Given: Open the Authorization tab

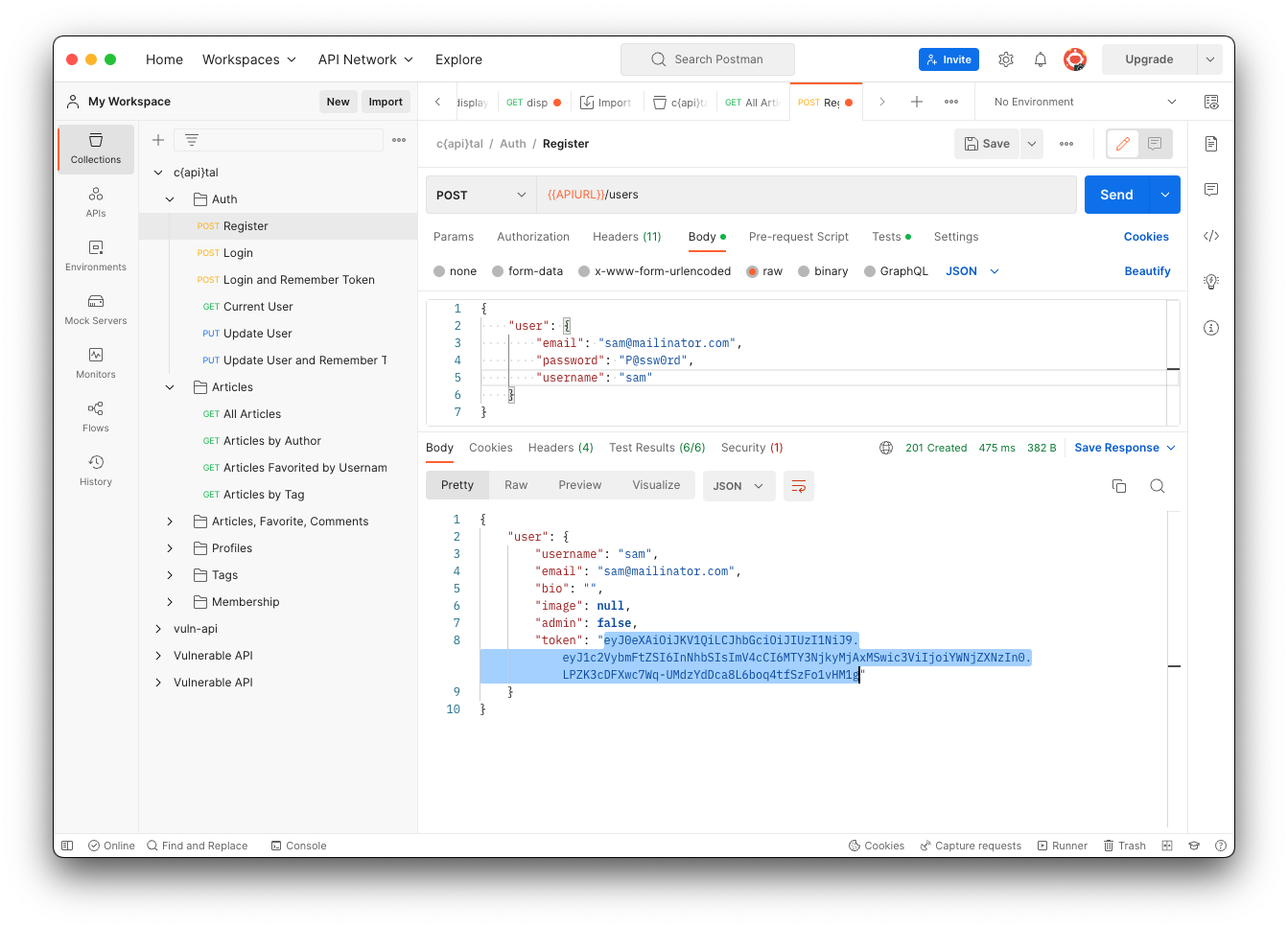Looking at the screenshot, I should pos(533,237).
